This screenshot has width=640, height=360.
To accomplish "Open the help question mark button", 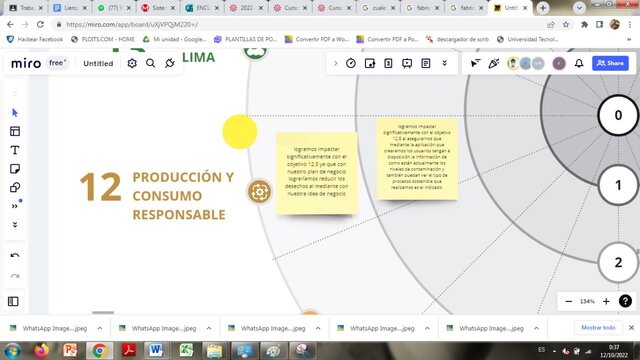I will (625, 301).
